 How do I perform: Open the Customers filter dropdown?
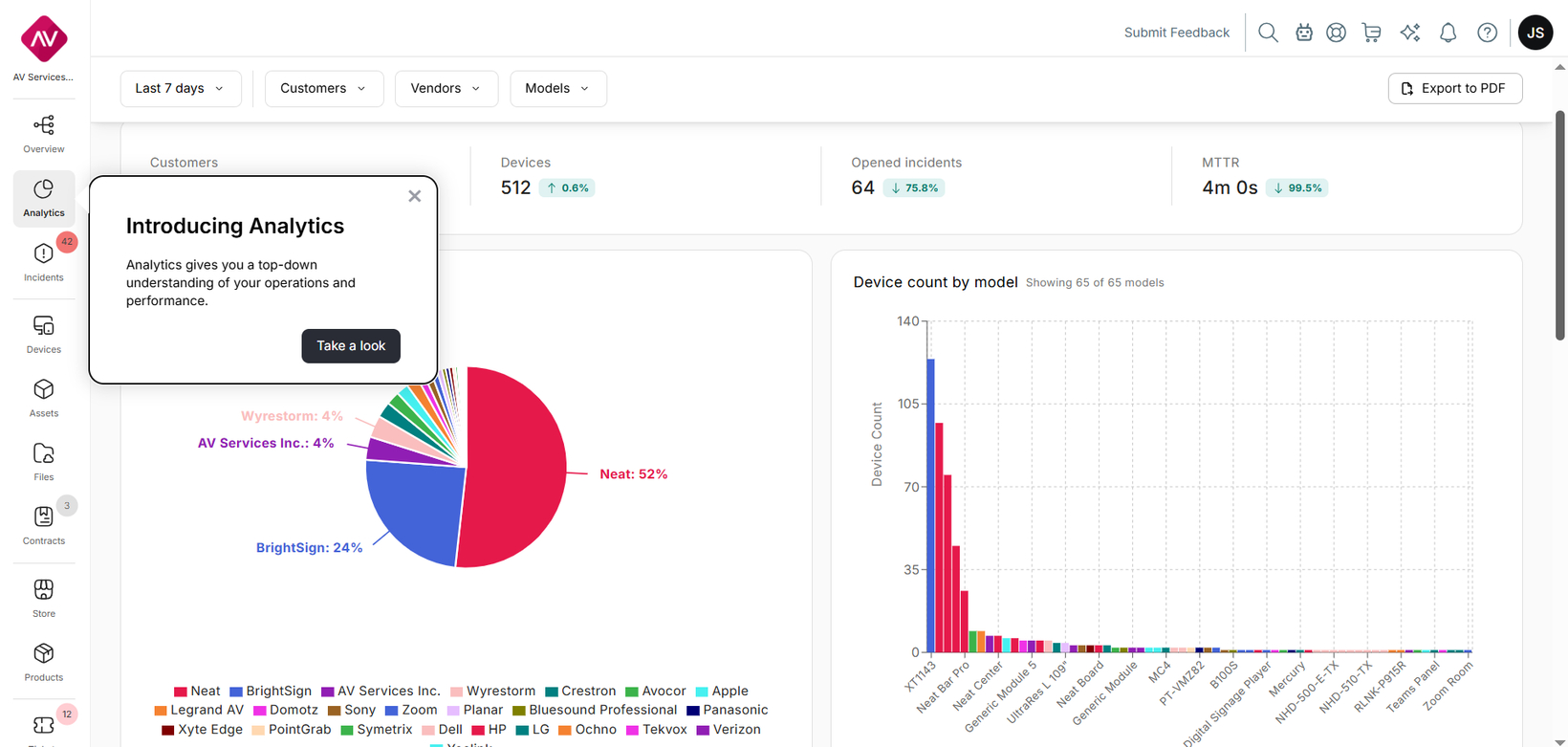(324, 88)
